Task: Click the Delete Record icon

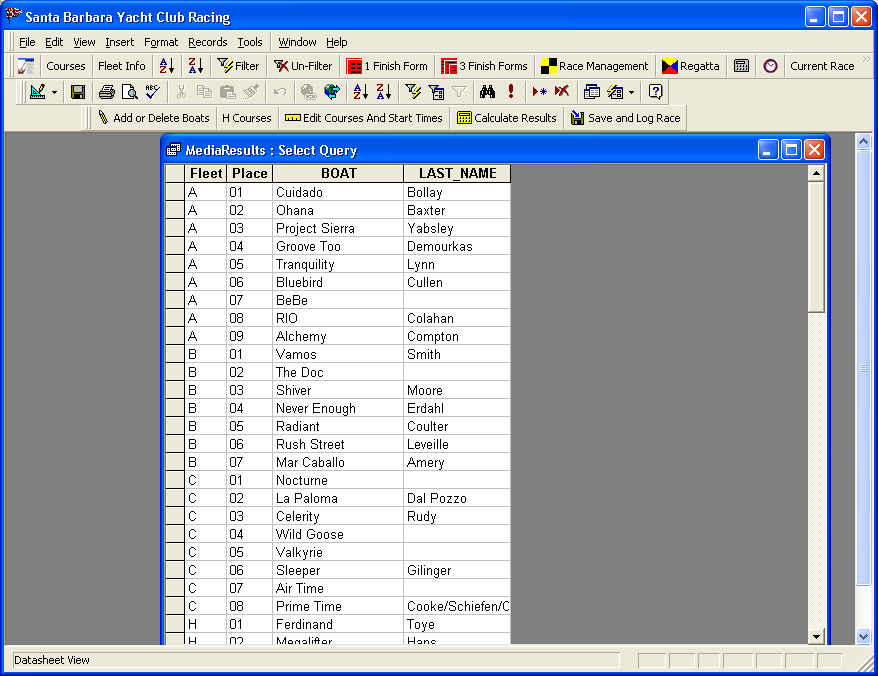Action: [x=562, y=92]
